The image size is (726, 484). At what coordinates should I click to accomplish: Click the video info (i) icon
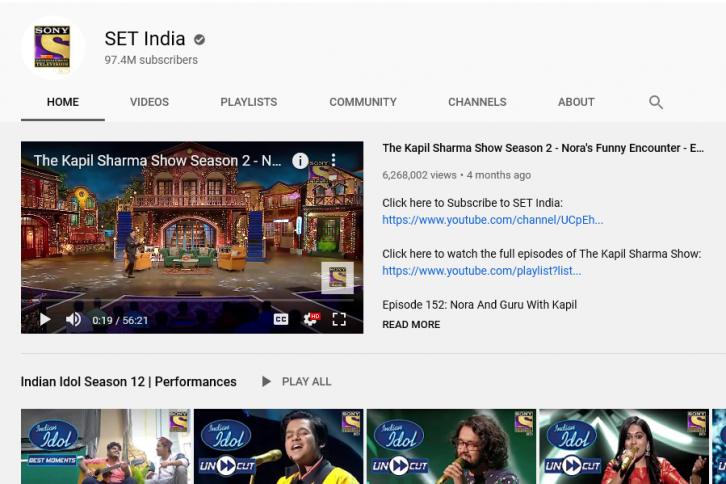300,161
